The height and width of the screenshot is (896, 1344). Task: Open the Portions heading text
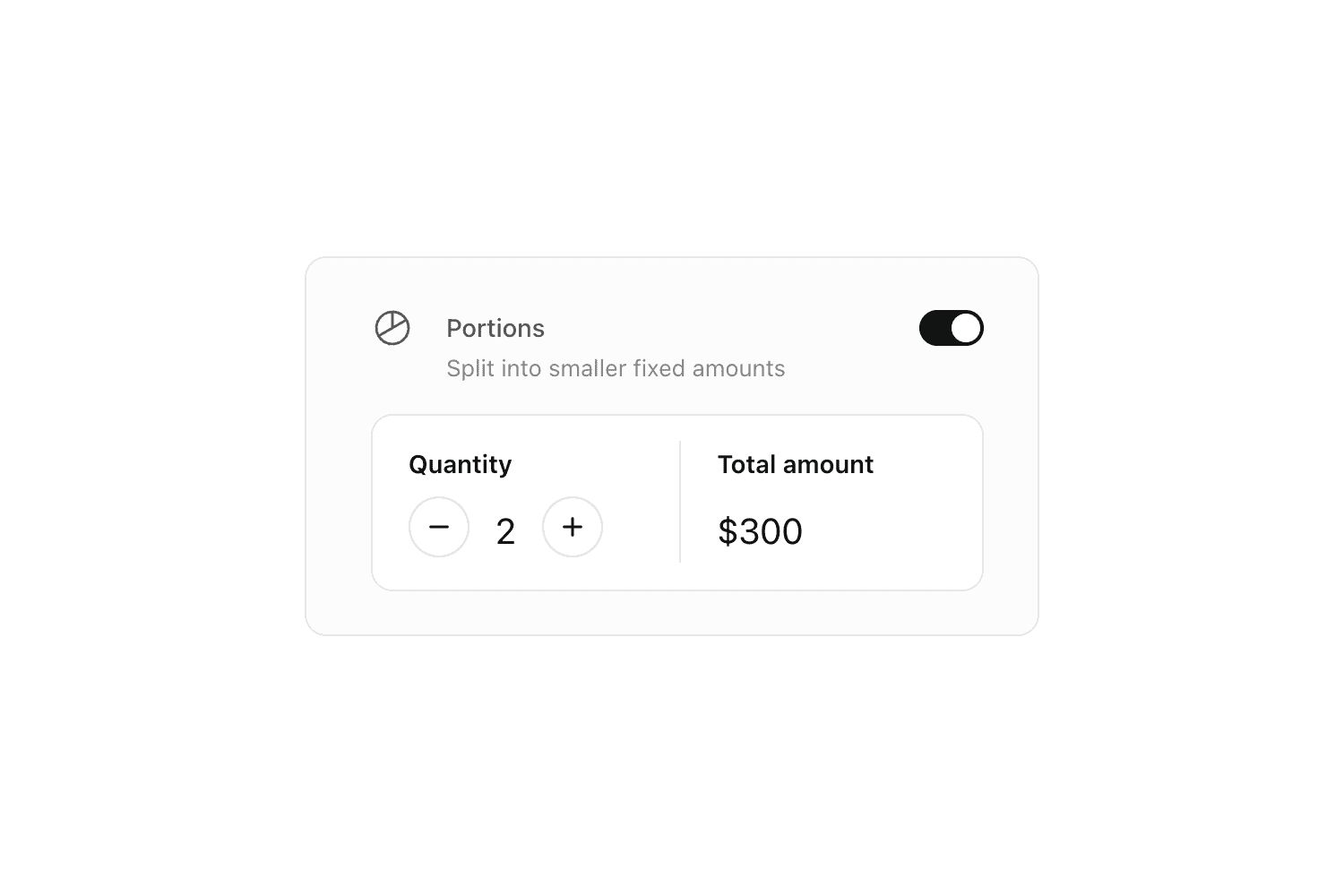[x=495, y=328]
